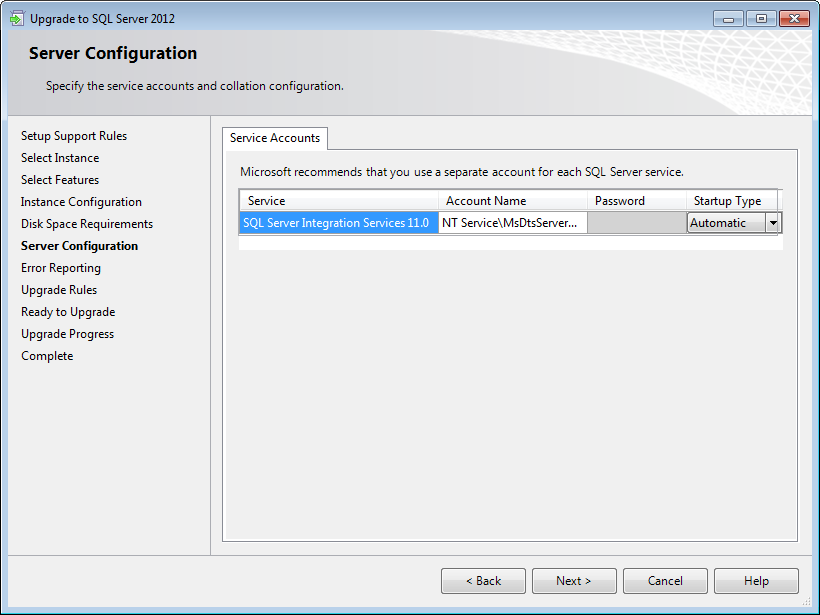Click Complete step in sidebar

tap(47, 356)
